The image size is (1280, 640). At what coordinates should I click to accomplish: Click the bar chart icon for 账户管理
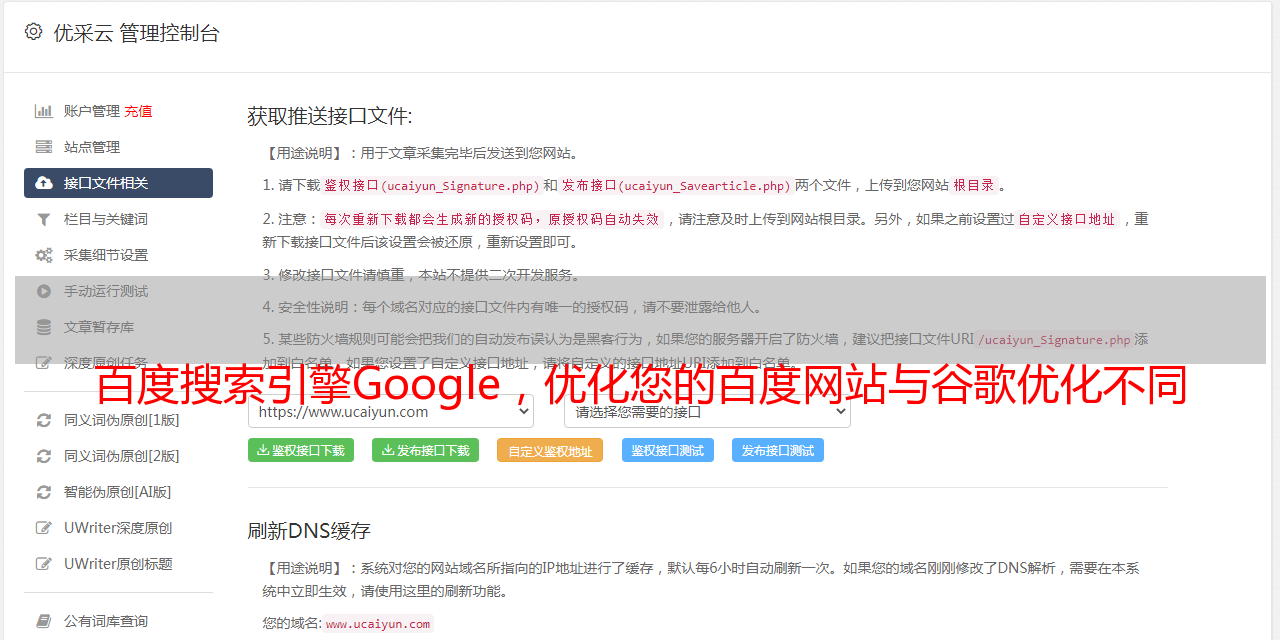coord(43,111)
